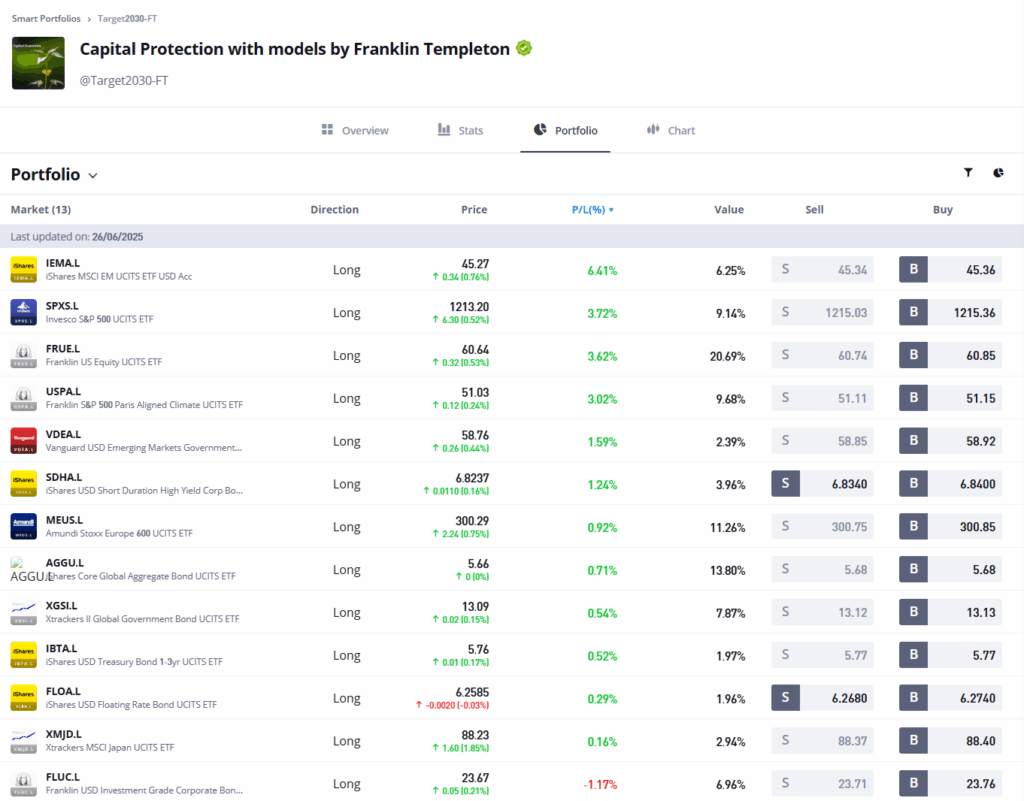
Task: Click the FRUE.L Franklin logo
Action: coord(24,355)
